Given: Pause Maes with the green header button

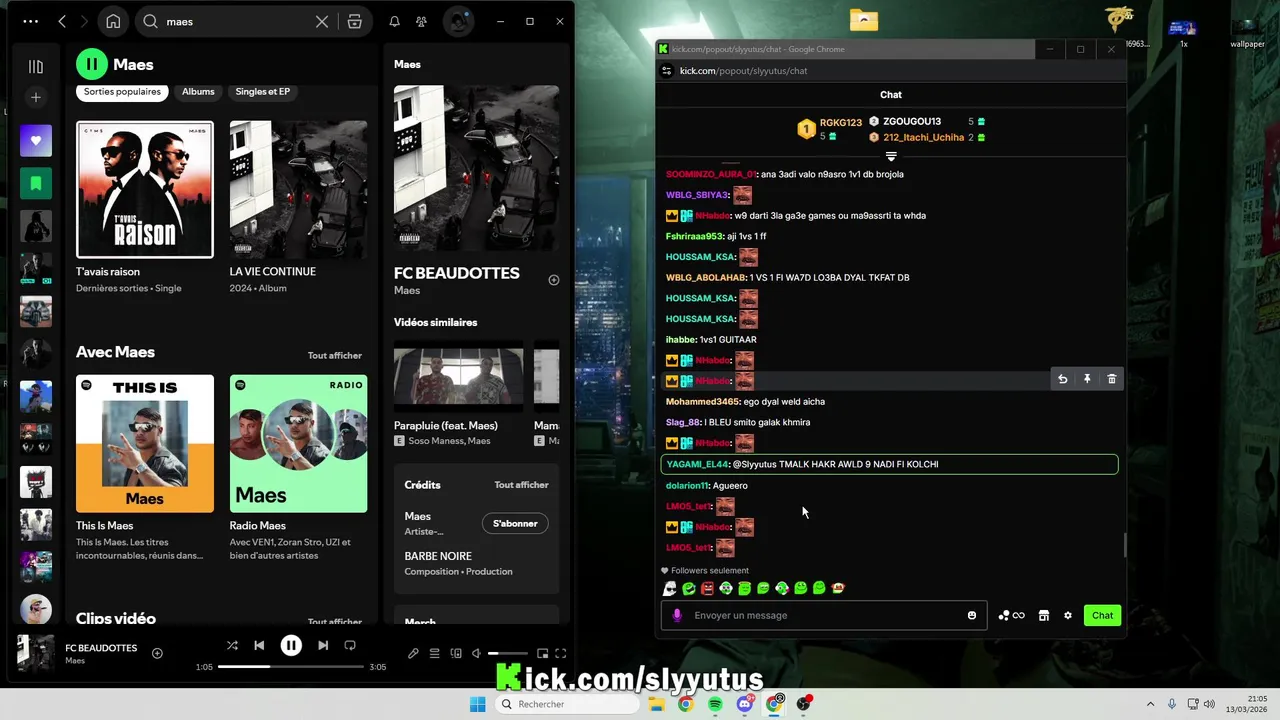Looking at the screenshot, I should (91, 64).
